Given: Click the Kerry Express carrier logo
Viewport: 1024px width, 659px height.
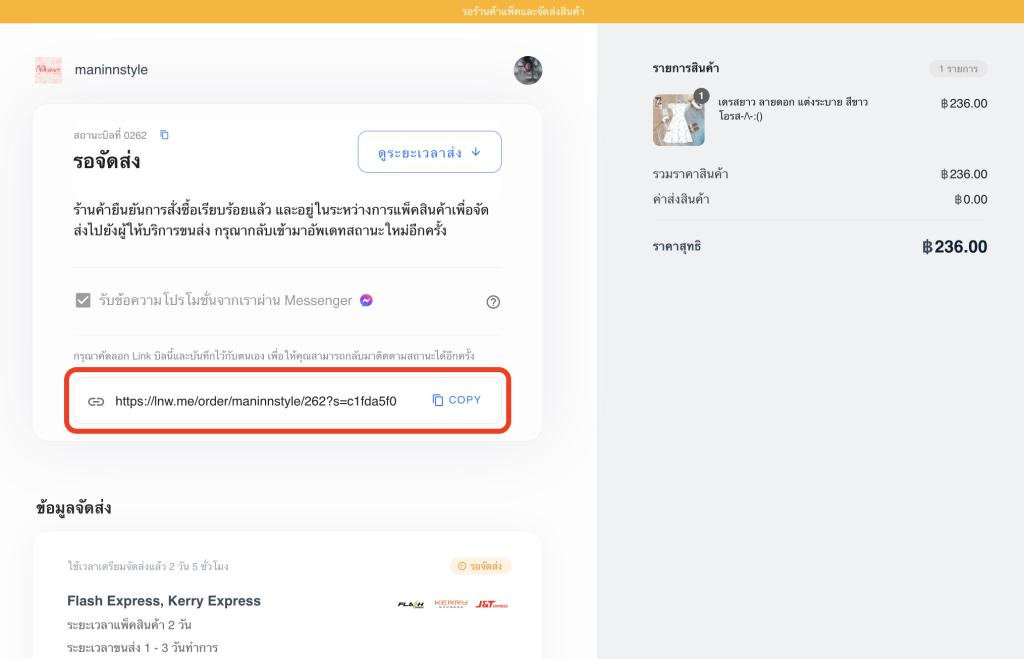Looking at the screenshot, I should point(451,604).
